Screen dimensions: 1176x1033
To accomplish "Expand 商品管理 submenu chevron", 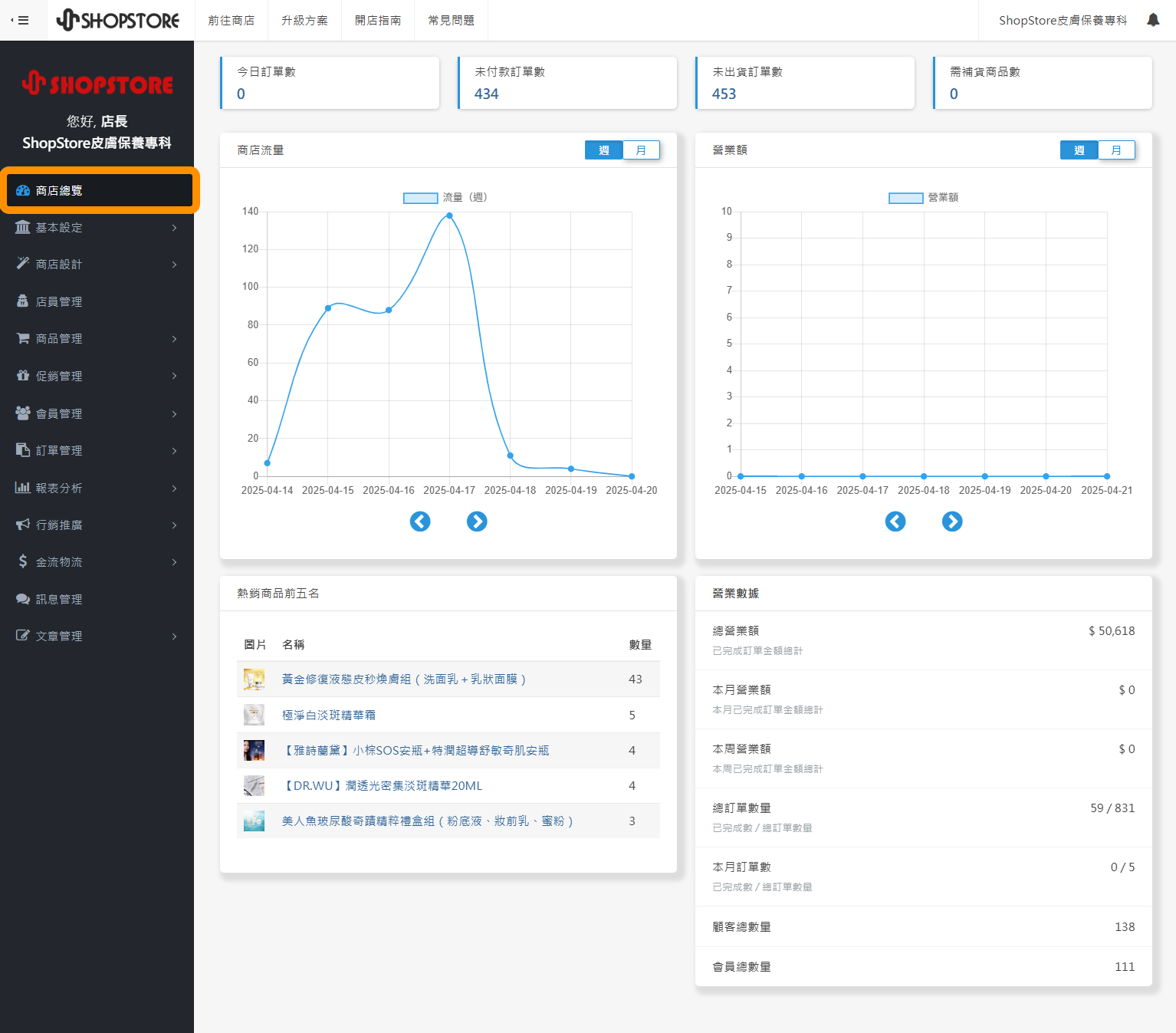I will (x=175, y=339).
